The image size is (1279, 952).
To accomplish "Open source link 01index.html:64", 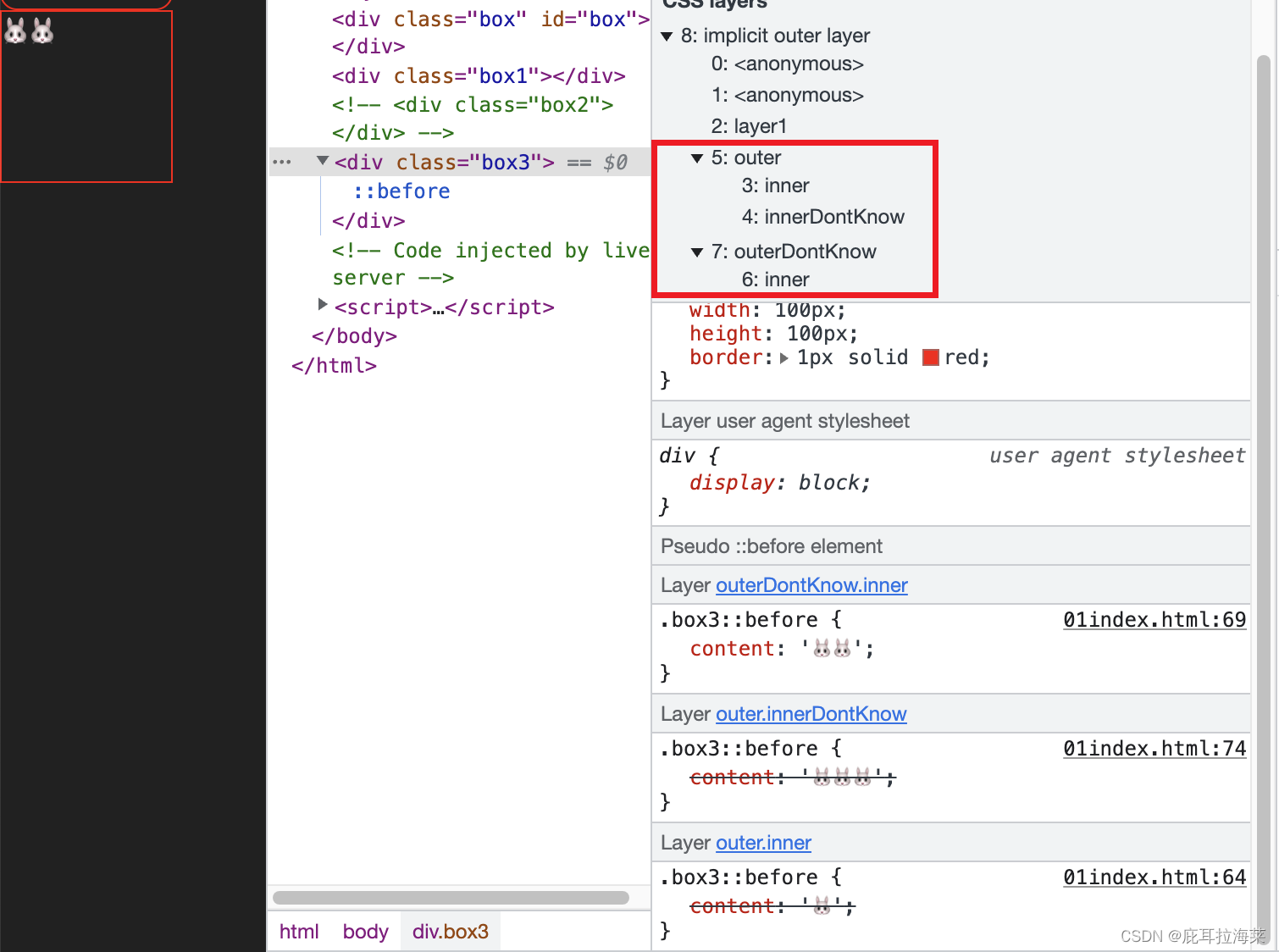I will coord(1154,877).
